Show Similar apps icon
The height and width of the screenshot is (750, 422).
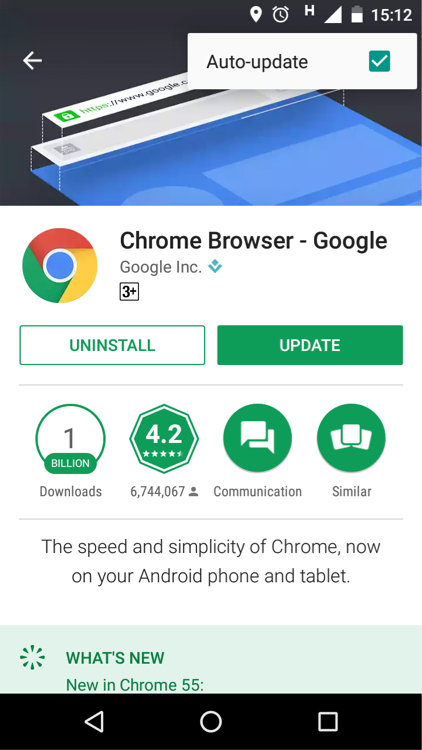click(x=351, y=438)
